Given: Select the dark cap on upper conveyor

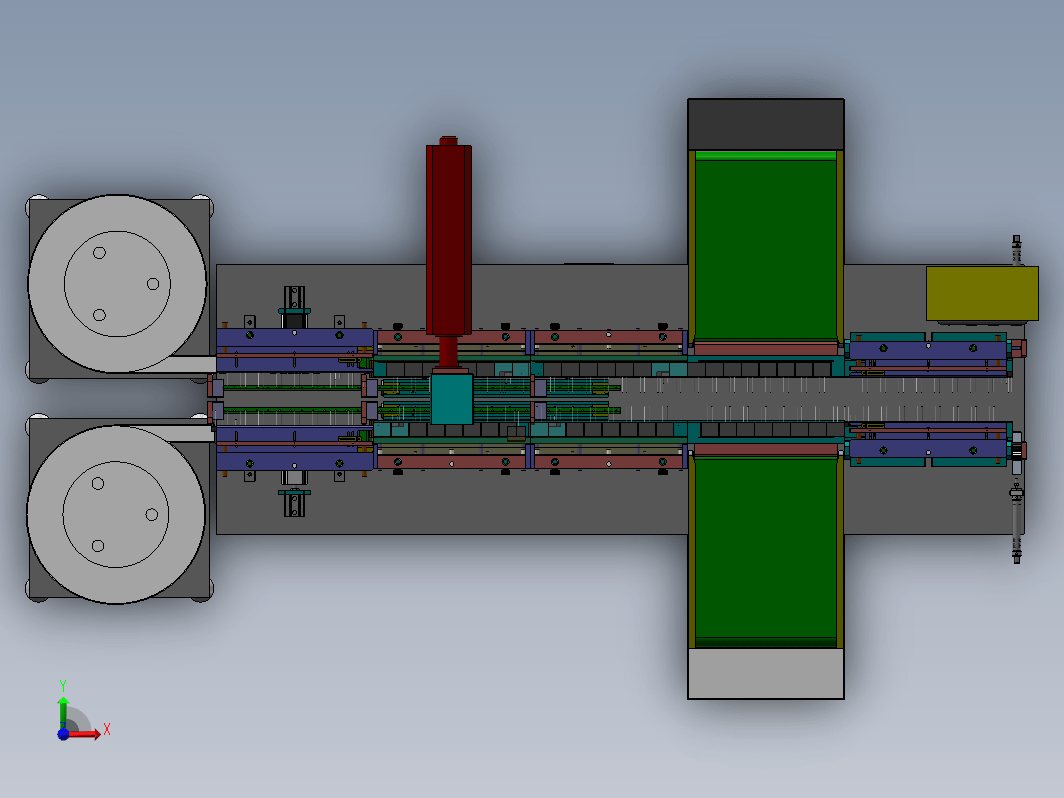Looking at the screenshot, I should pyautogui.click(x=765, y=124).
